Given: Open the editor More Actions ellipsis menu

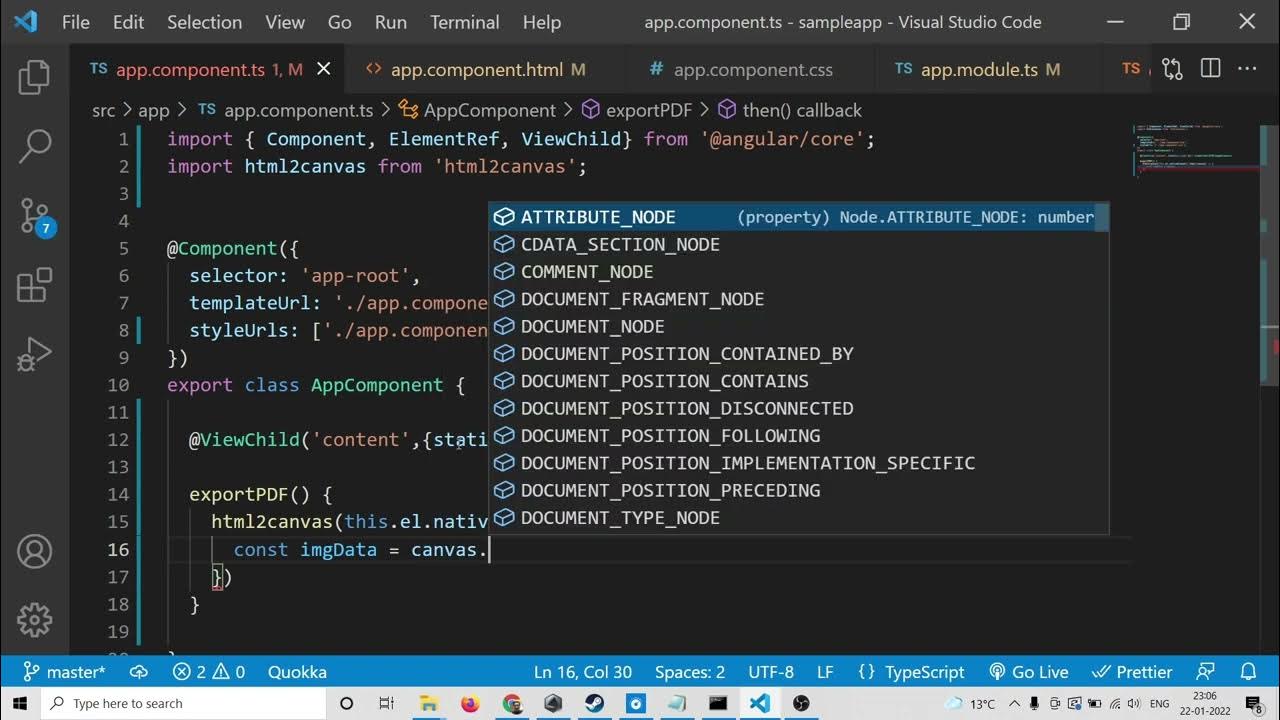Looking at the screenshot, I should pyautogui.click(x=1247, y=69).
